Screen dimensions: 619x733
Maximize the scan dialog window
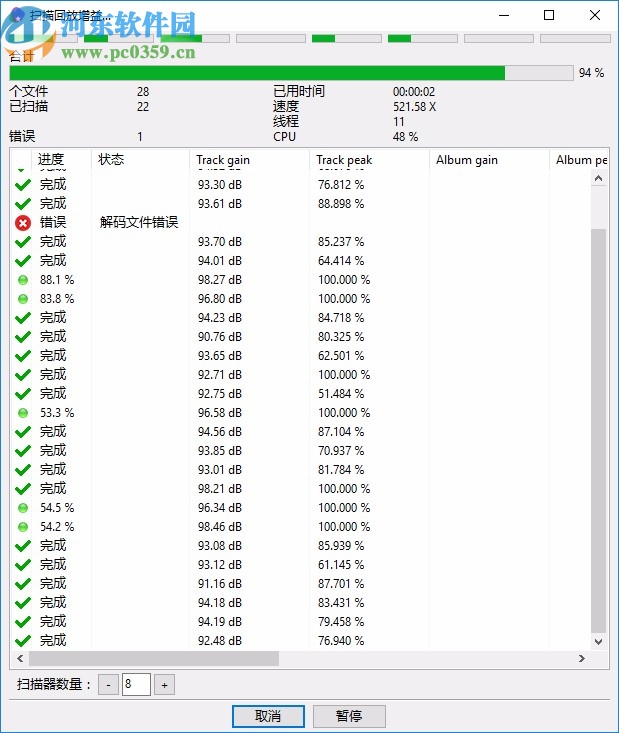pos(549,15)
